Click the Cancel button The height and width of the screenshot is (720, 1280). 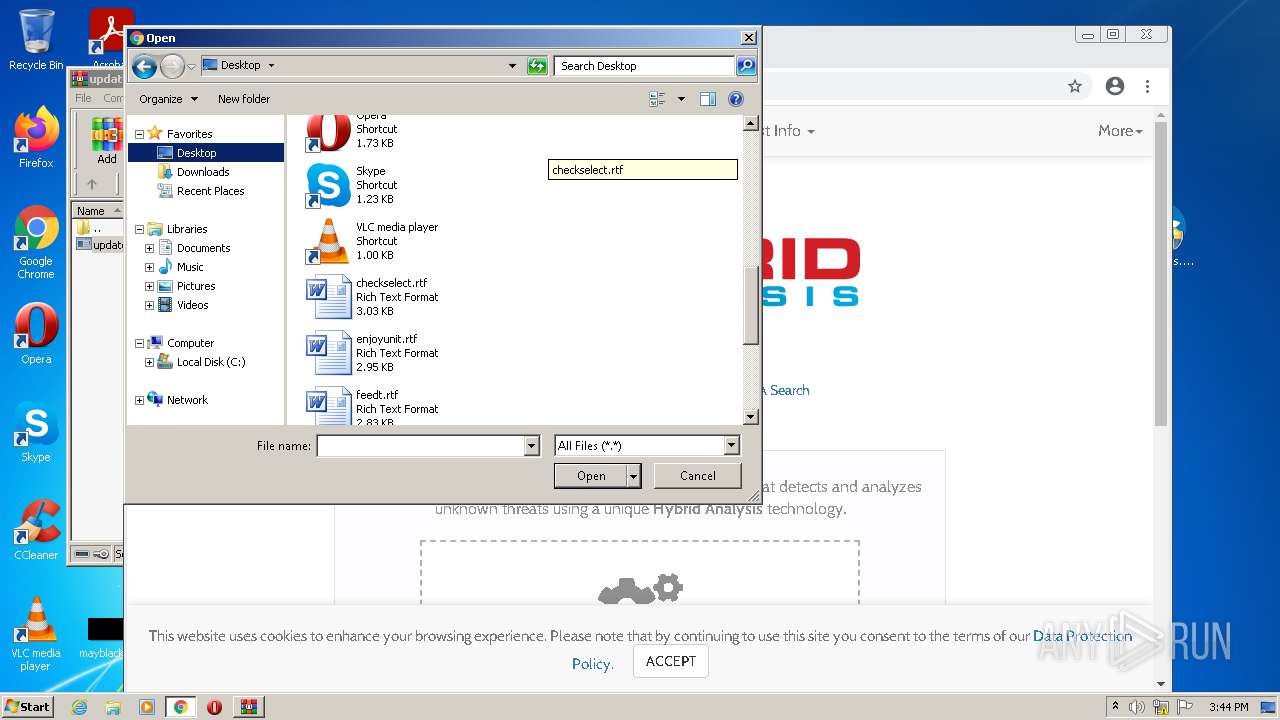pos(697,476)
